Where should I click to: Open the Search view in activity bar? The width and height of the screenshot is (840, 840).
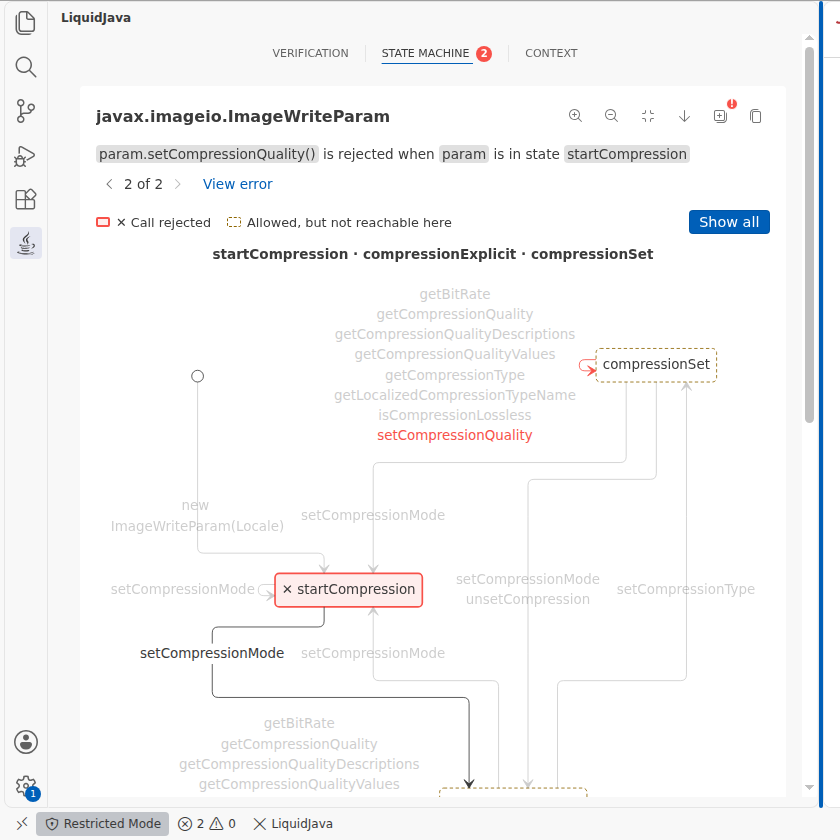coord(25,67)
